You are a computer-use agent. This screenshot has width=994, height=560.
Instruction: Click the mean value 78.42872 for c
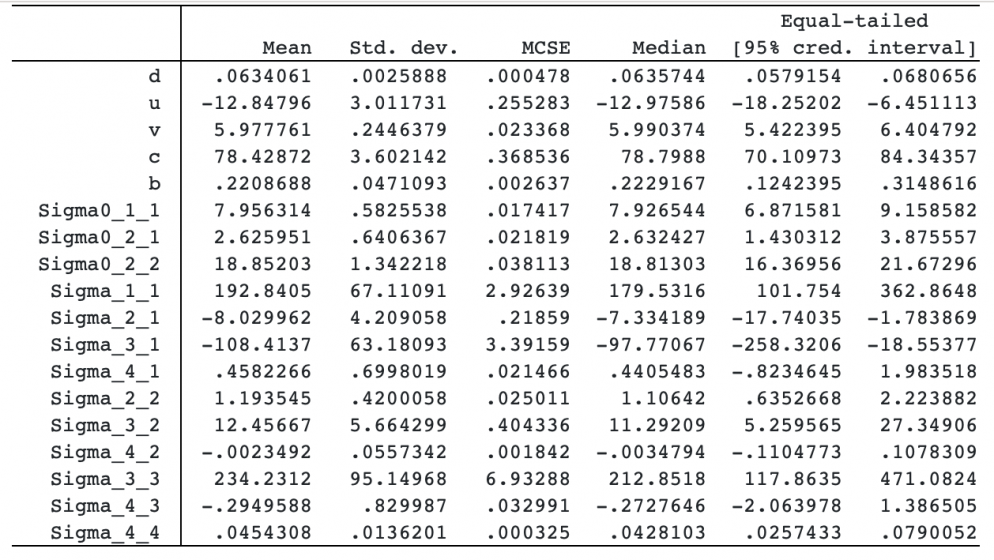262,157
